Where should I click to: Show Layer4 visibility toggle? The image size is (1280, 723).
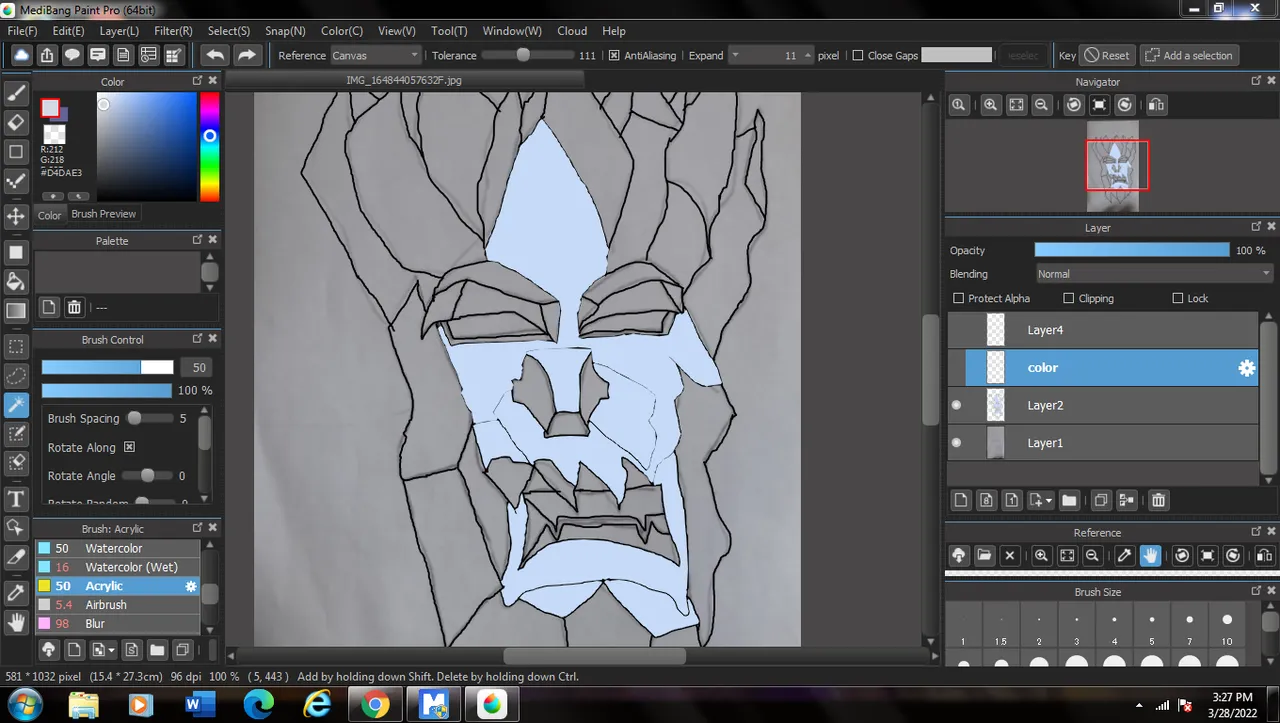click(x=957, y=330)
